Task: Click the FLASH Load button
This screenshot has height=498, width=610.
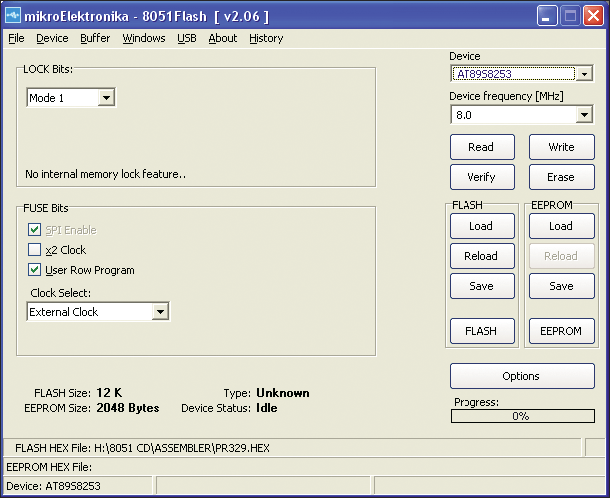Action: (482, 226)
